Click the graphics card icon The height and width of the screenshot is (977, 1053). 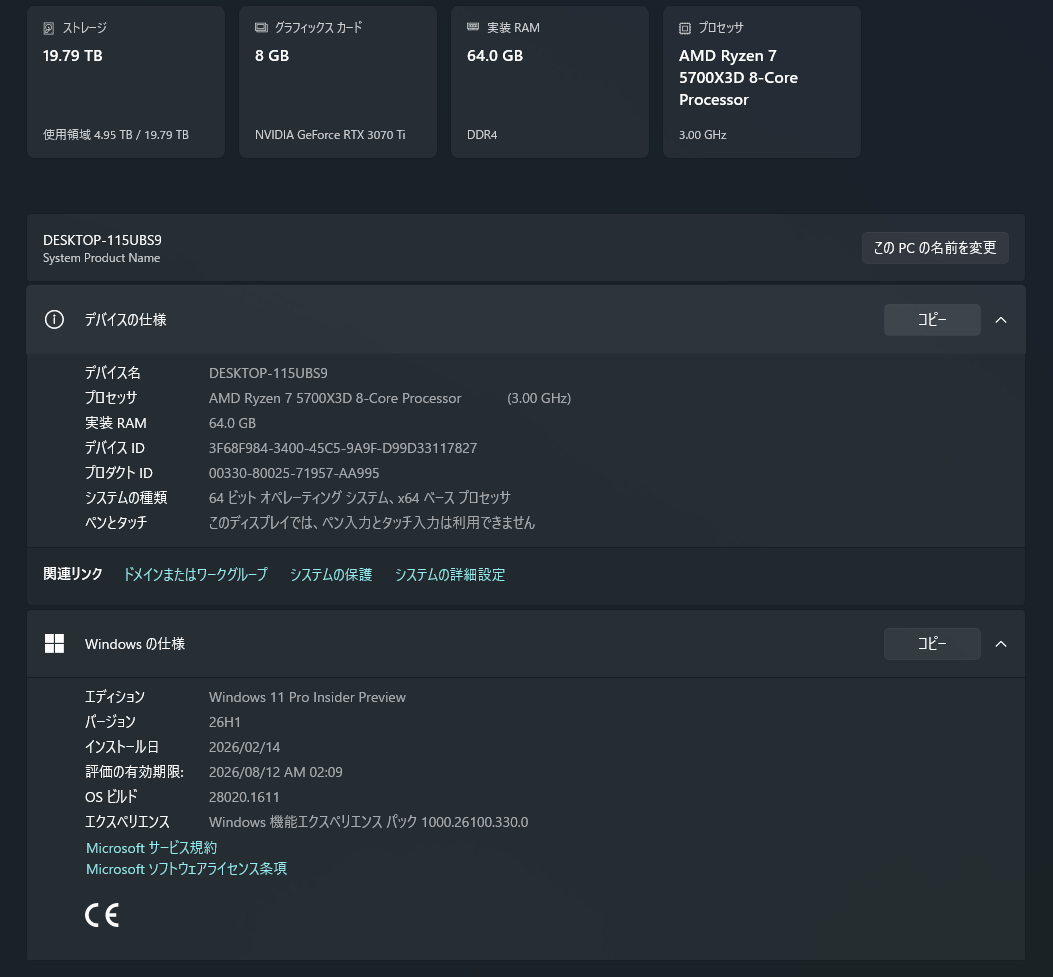tap(261, 28)
